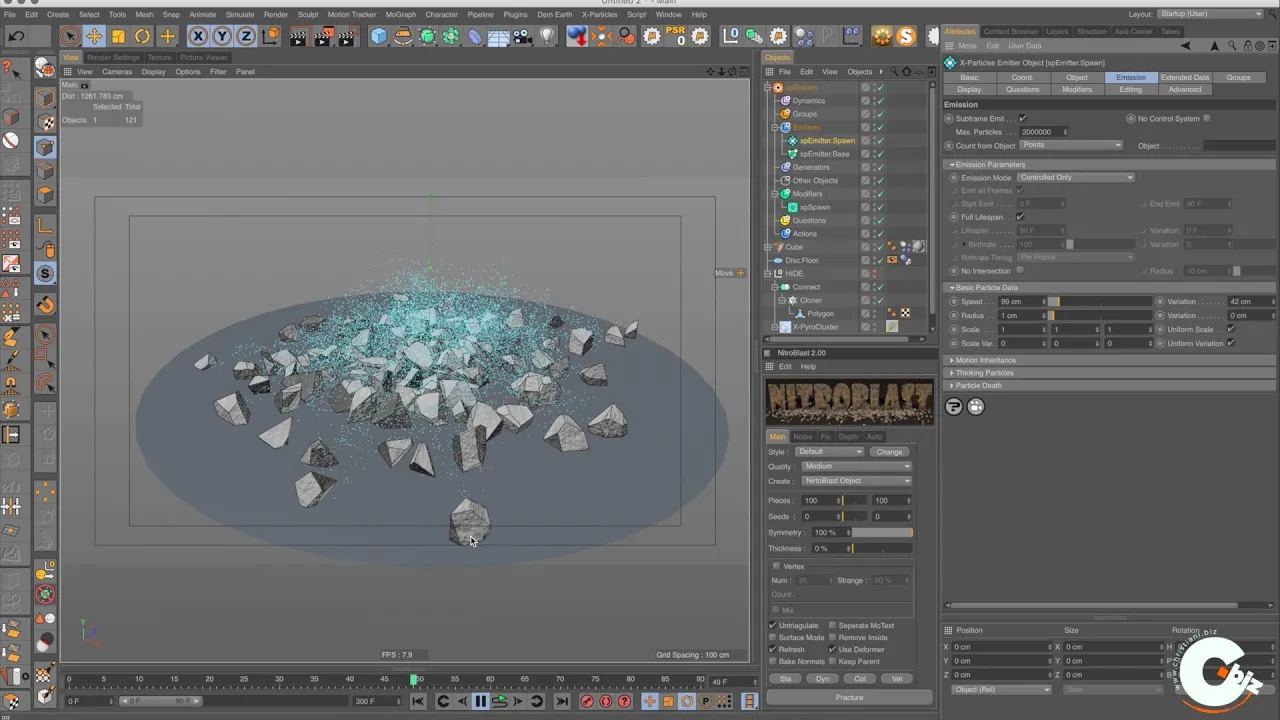This screenshot has height=720, width=1280.
Task: Open the Dem Earth menu
Action: [554, 14]
